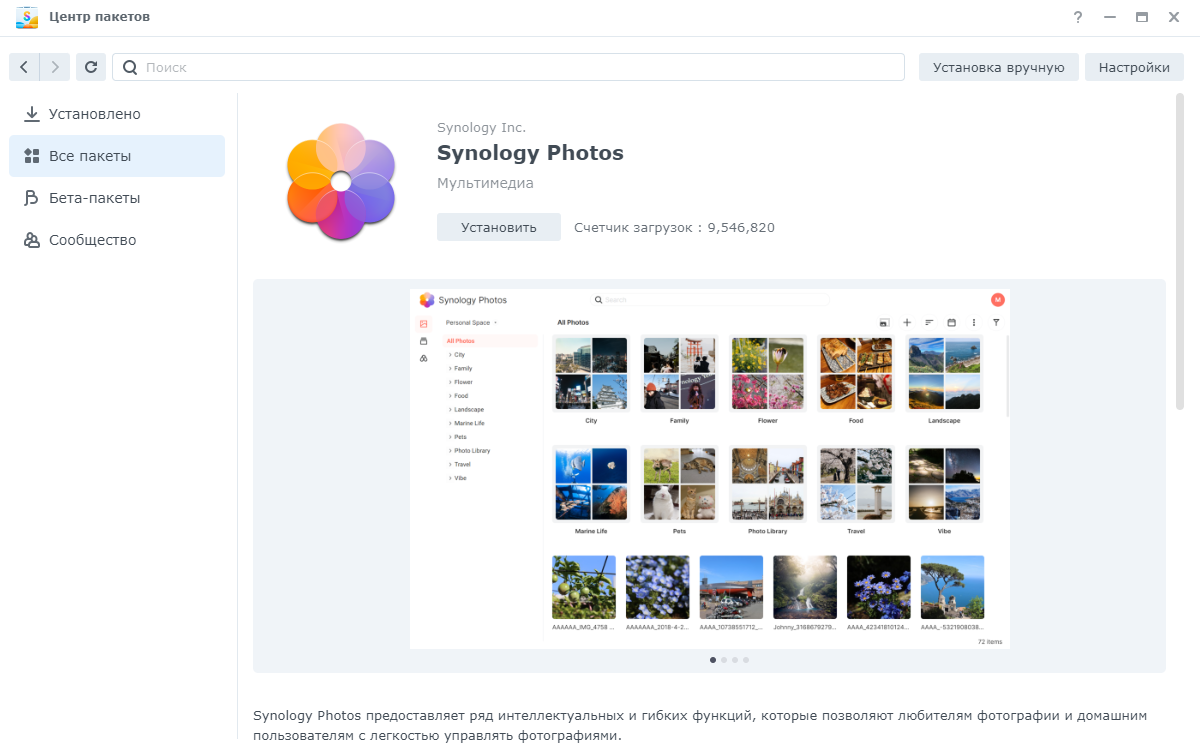
Task: Install Synology Photos with Установить
Action: tap(498, 227)
